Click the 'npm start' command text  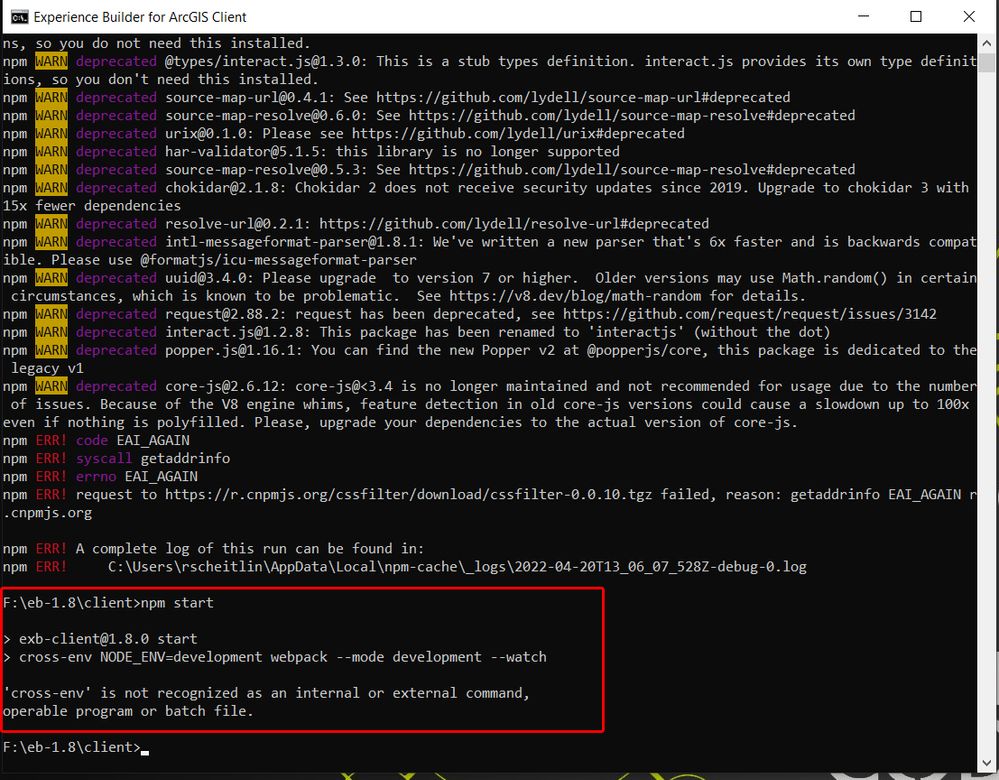[x=177, y=603]
